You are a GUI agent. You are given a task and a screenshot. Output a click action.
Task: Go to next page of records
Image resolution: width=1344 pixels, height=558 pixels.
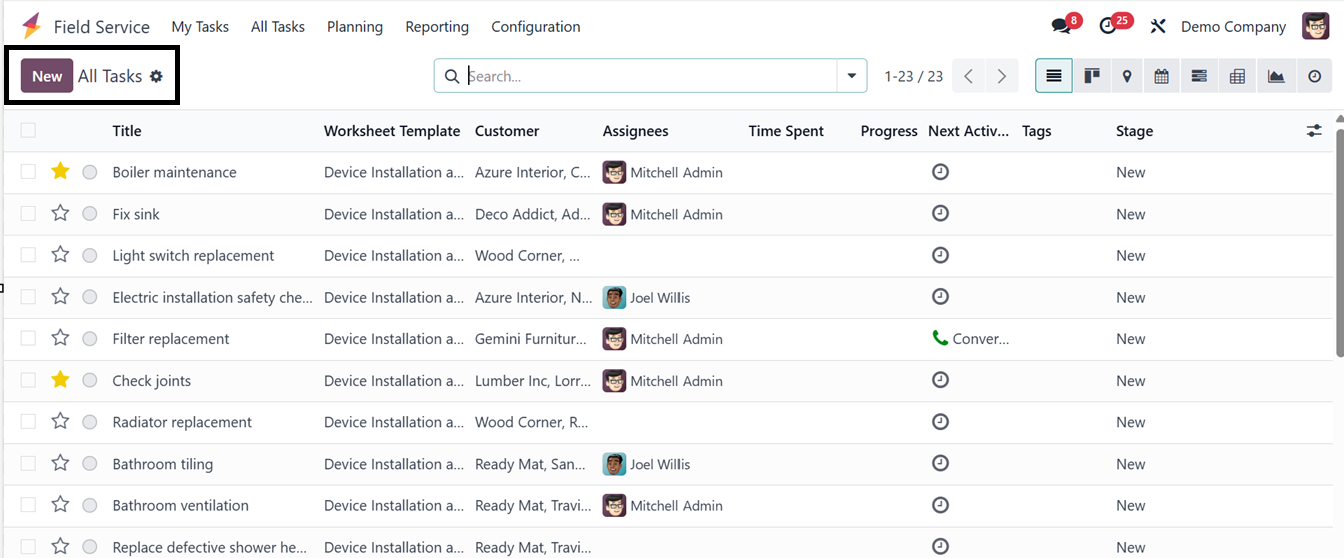click(x=1001, y=76)
